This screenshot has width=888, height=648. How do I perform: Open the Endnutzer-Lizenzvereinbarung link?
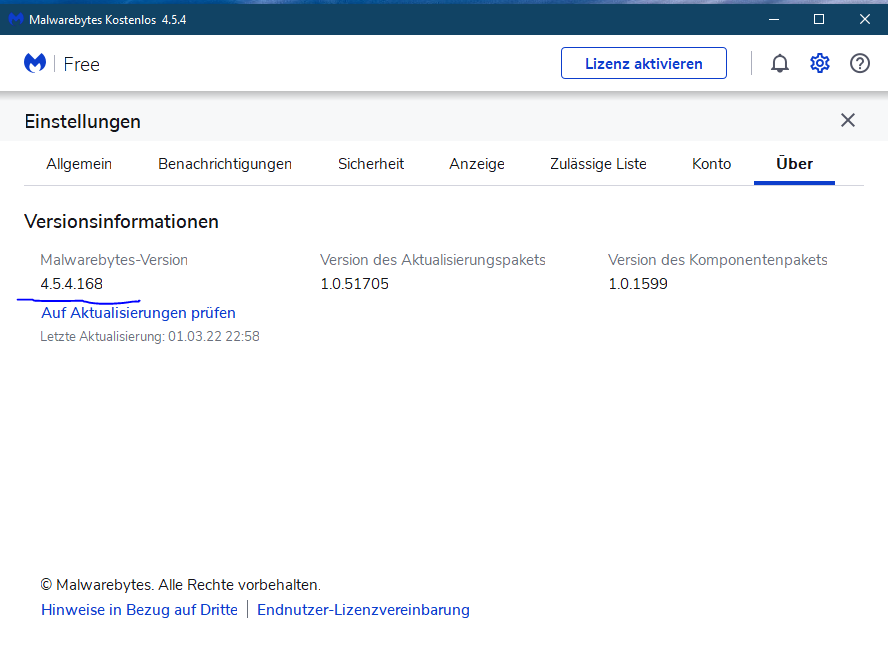(x=363, y=610)
